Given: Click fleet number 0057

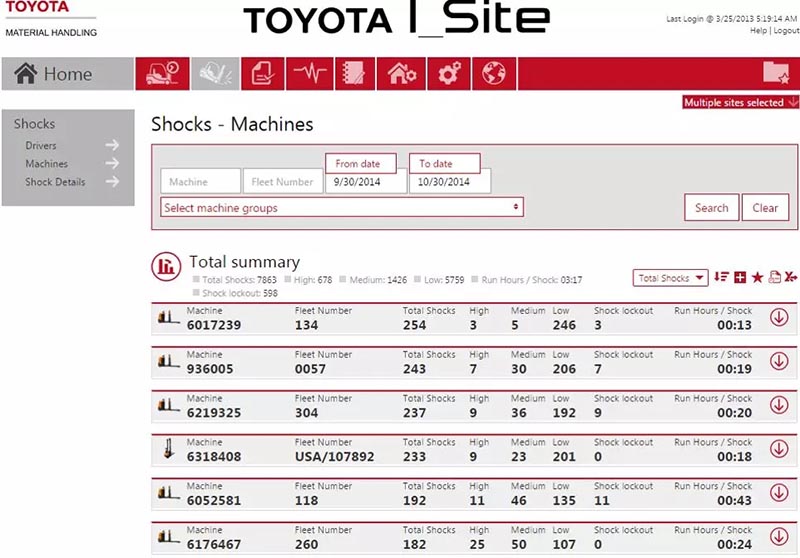Looking at the screenshot, I should tap(310, 369).
